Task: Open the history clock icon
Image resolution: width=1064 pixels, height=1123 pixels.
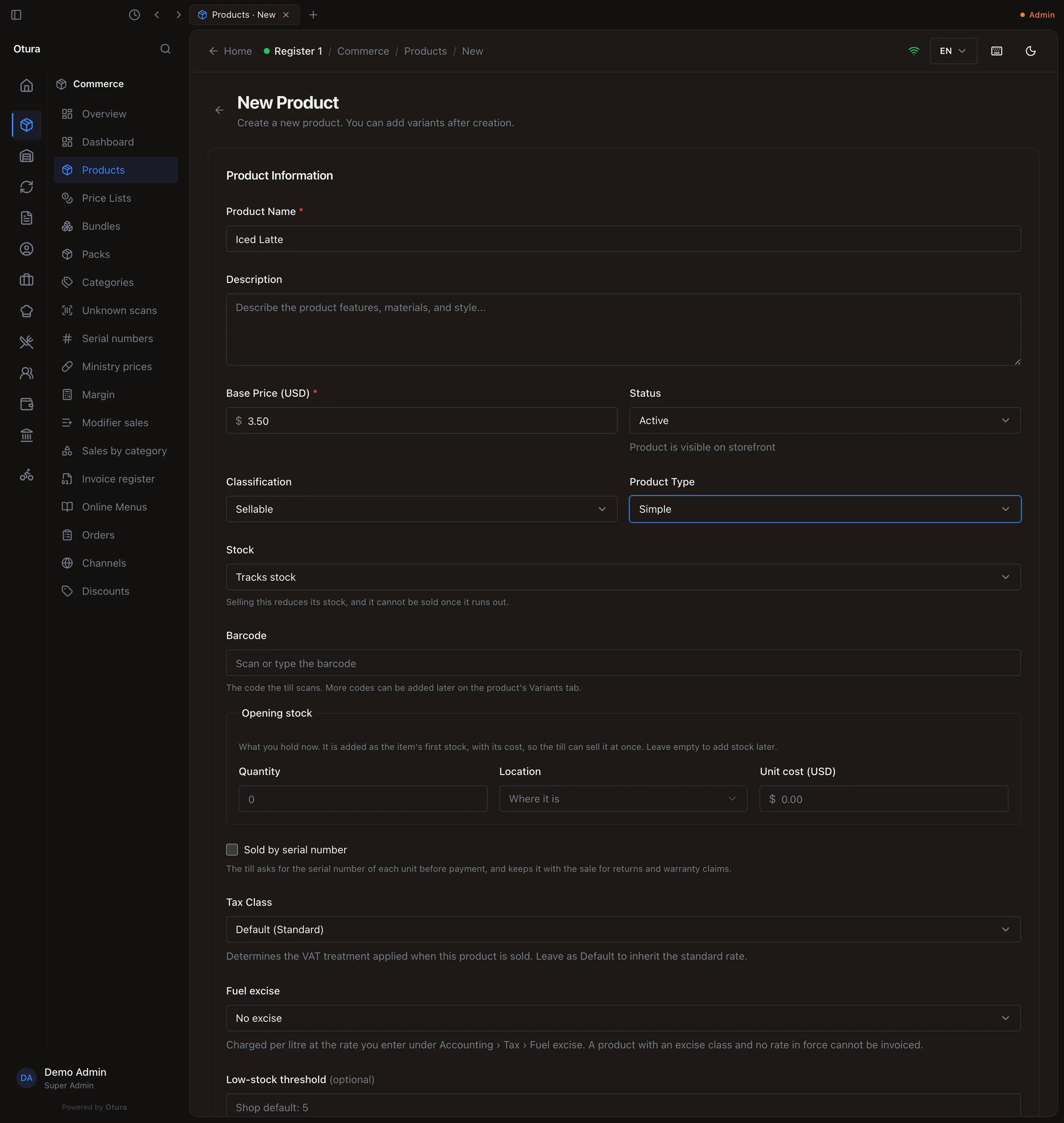Action: (x=134, y=15)
